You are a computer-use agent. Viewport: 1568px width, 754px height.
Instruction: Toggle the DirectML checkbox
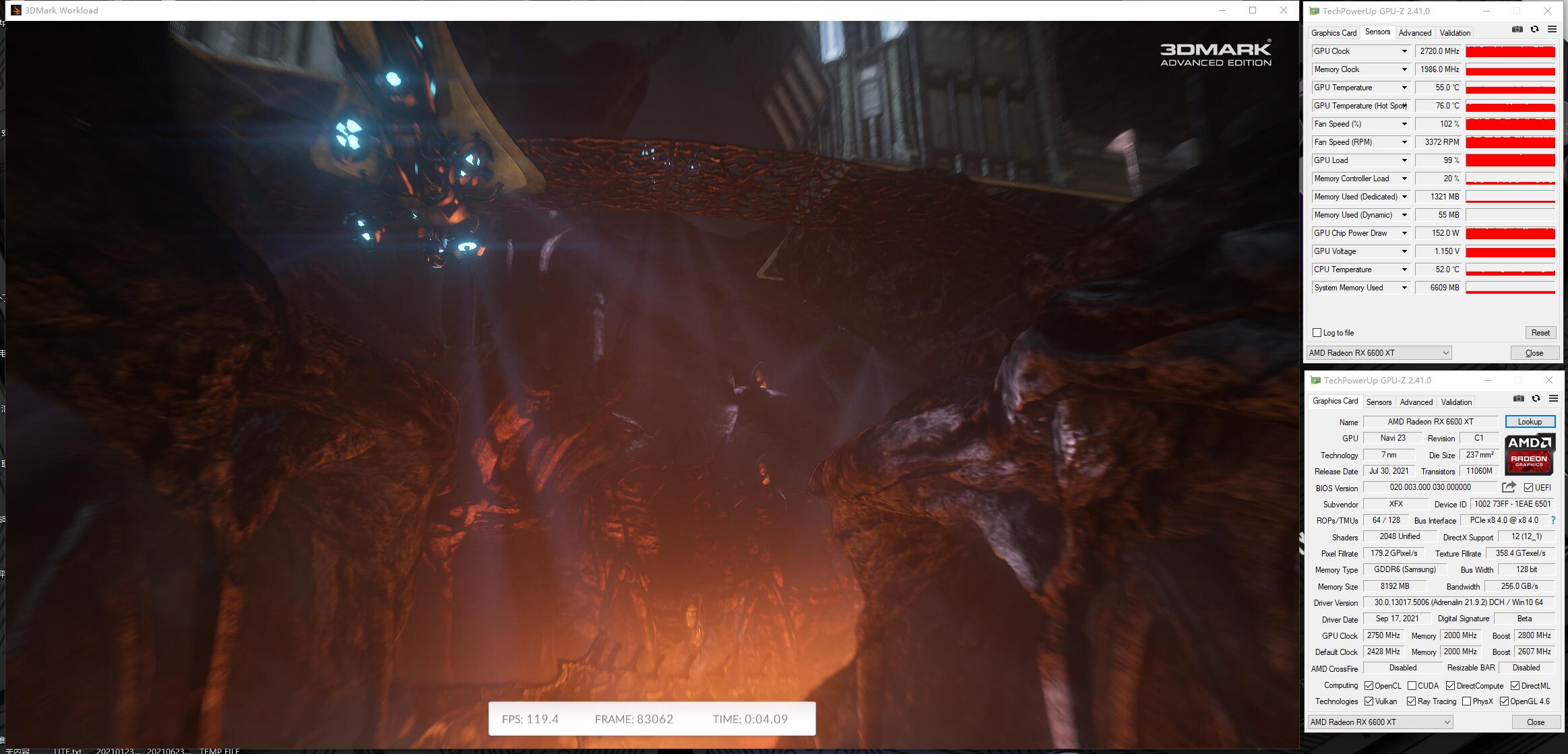point(1515,686)
